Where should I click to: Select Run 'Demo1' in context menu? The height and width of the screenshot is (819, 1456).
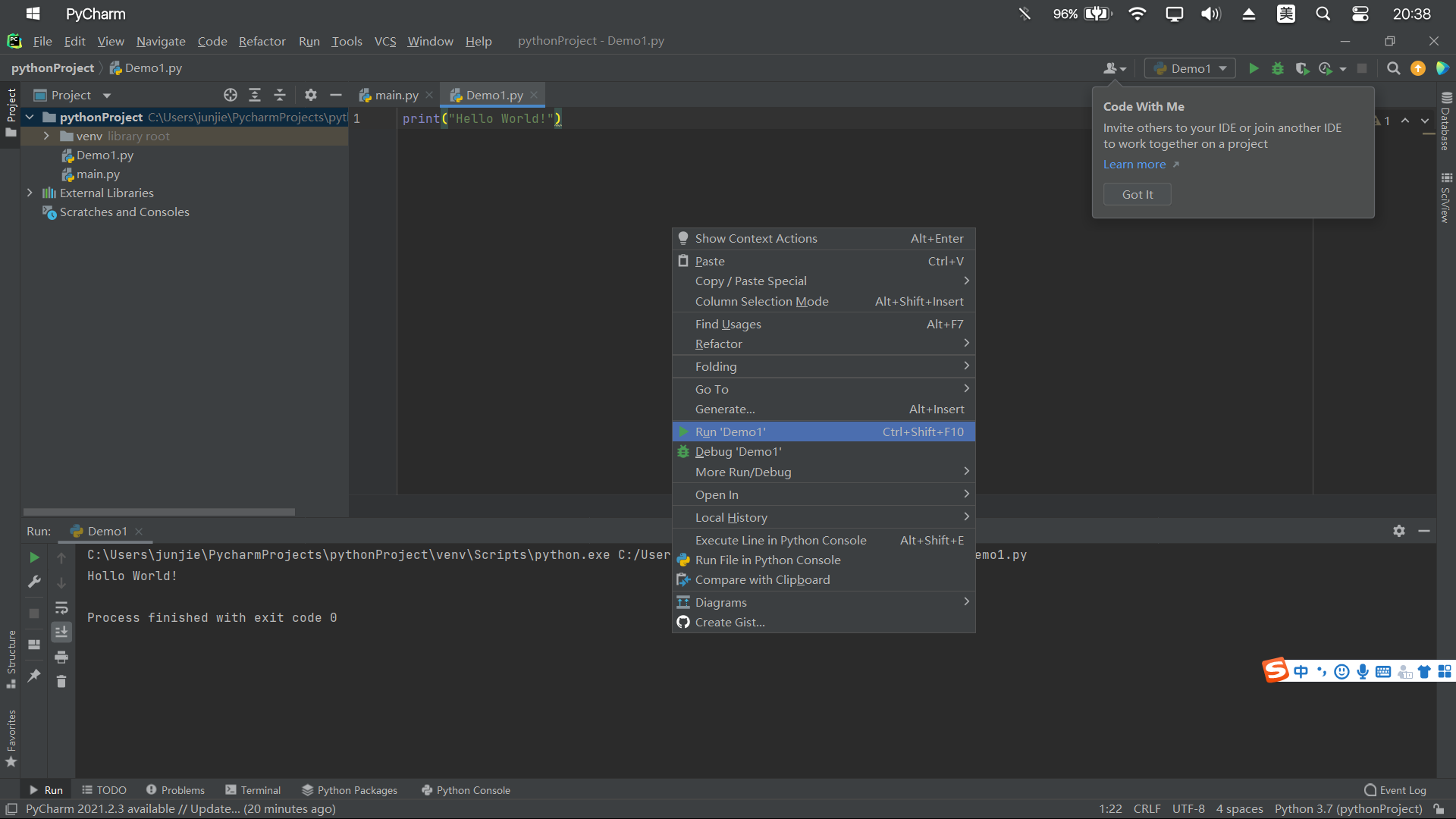tap(824, 431)
